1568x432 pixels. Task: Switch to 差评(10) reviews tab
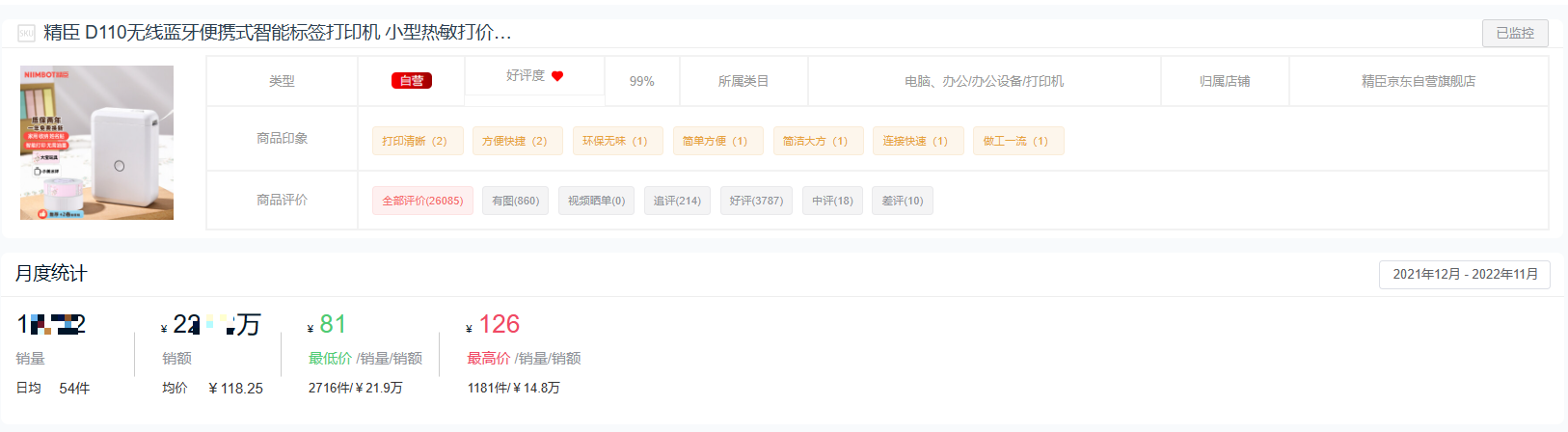click(x=903, y=201)
